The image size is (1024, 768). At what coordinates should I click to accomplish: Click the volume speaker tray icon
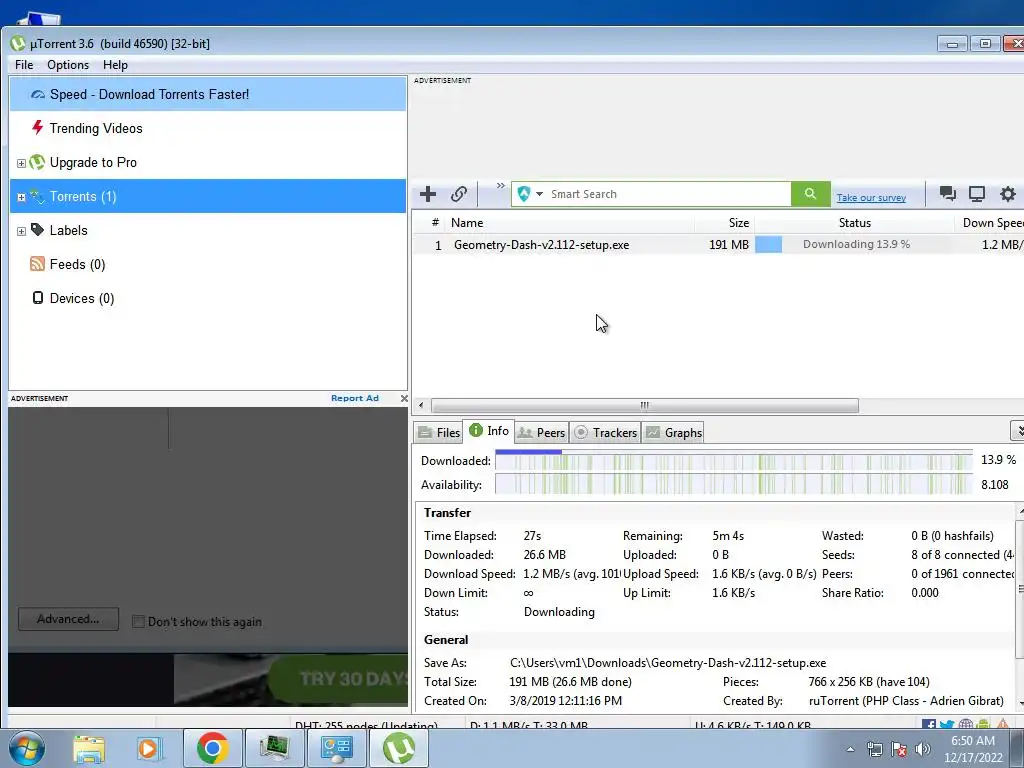click(923, 749)
